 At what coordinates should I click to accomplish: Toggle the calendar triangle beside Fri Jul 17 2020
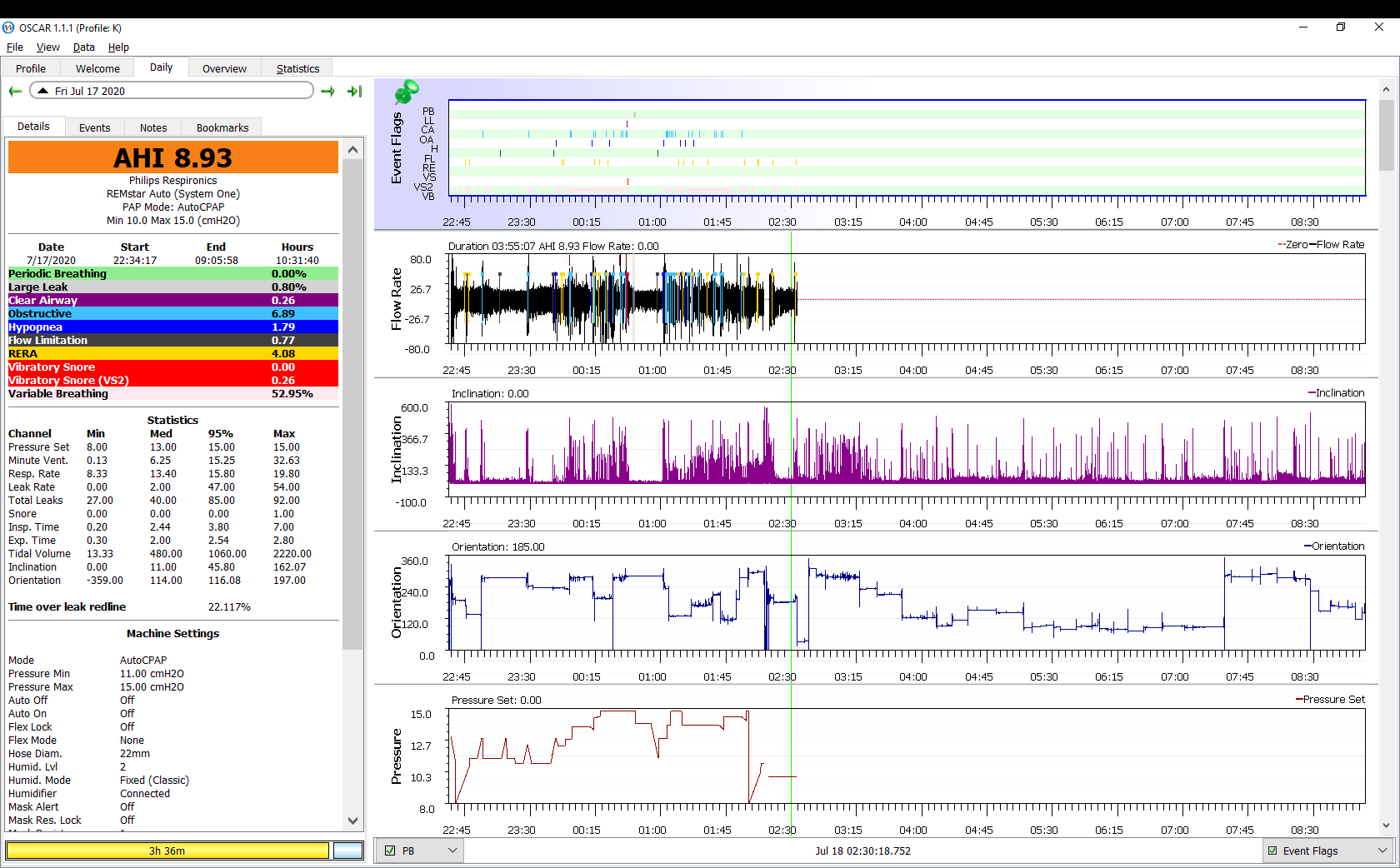click(x=42, y=91)
